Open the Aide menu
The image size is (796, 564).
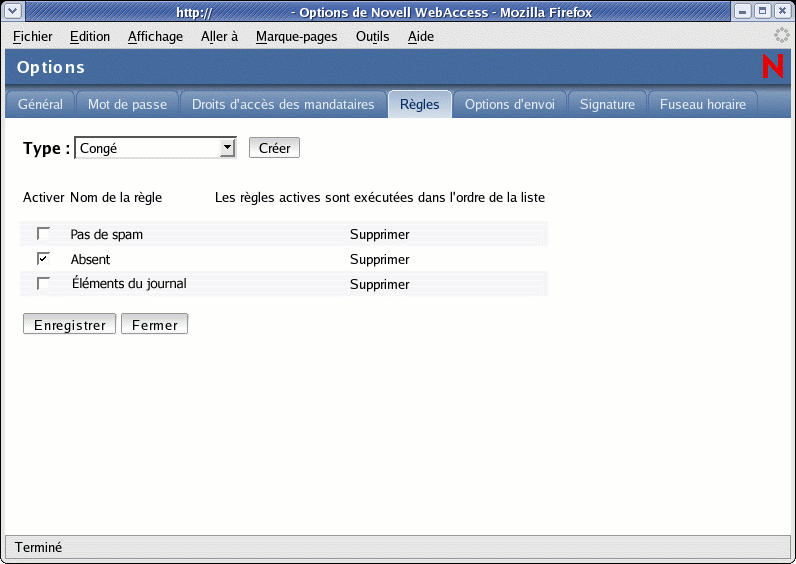point(421,37)
